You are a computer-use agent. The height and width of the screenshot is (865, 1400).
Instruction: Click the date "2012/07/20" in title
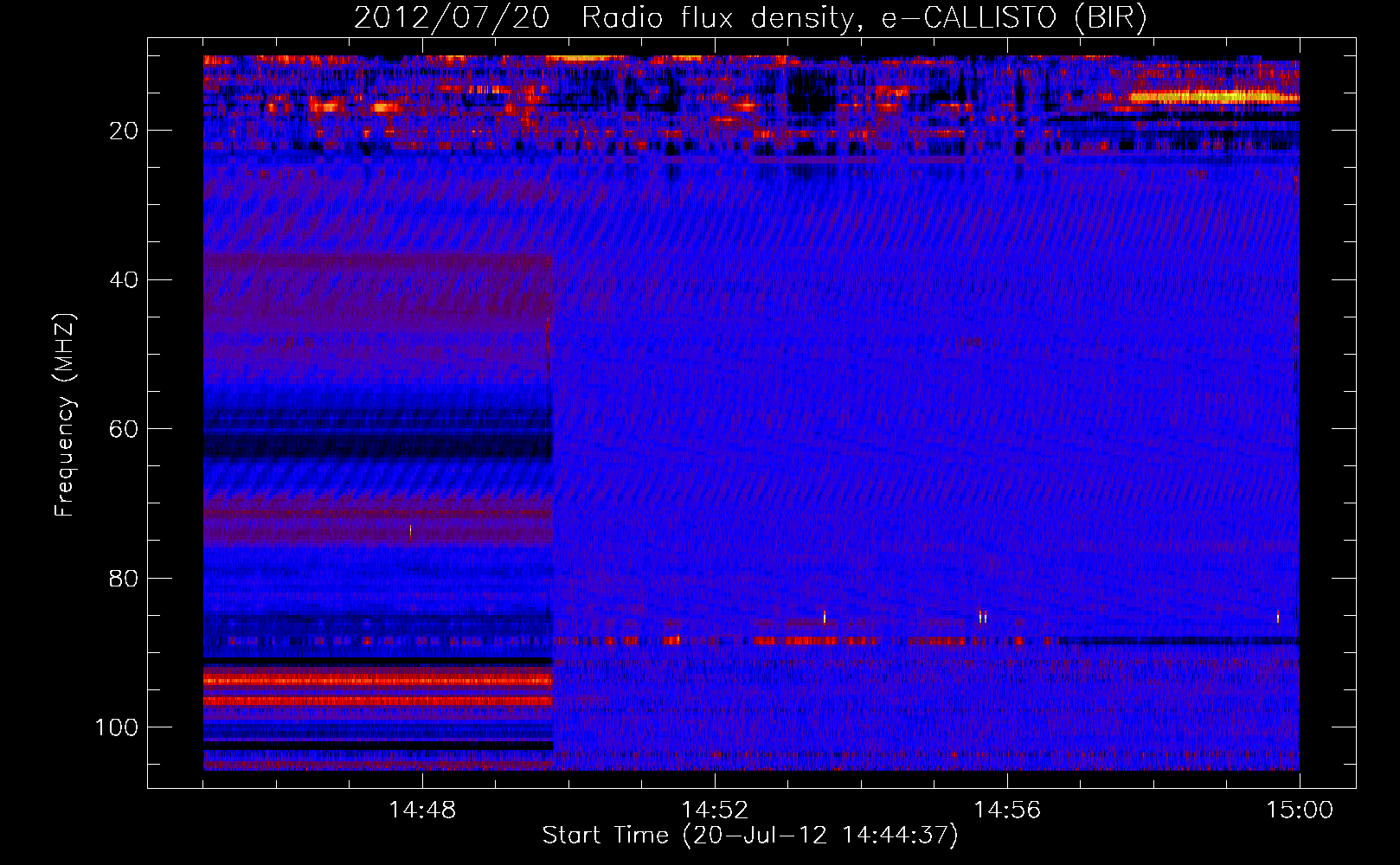(x=451, y=18)
